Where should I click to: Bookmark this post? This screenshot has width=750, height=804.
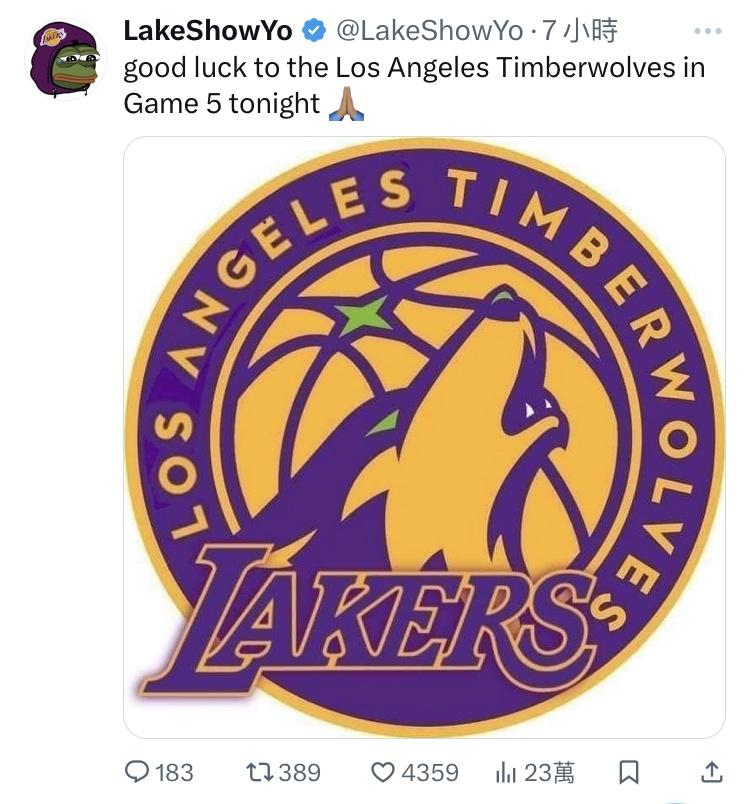pos(629,772)
